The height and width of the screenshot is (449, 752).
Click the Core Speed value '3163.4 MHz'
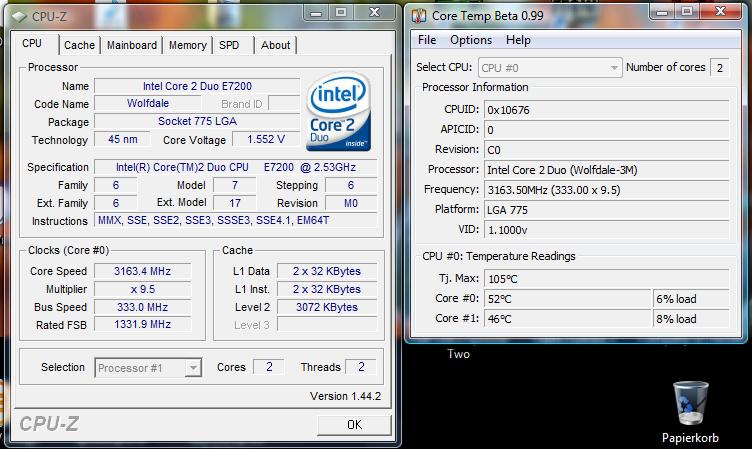coord(142,271)
